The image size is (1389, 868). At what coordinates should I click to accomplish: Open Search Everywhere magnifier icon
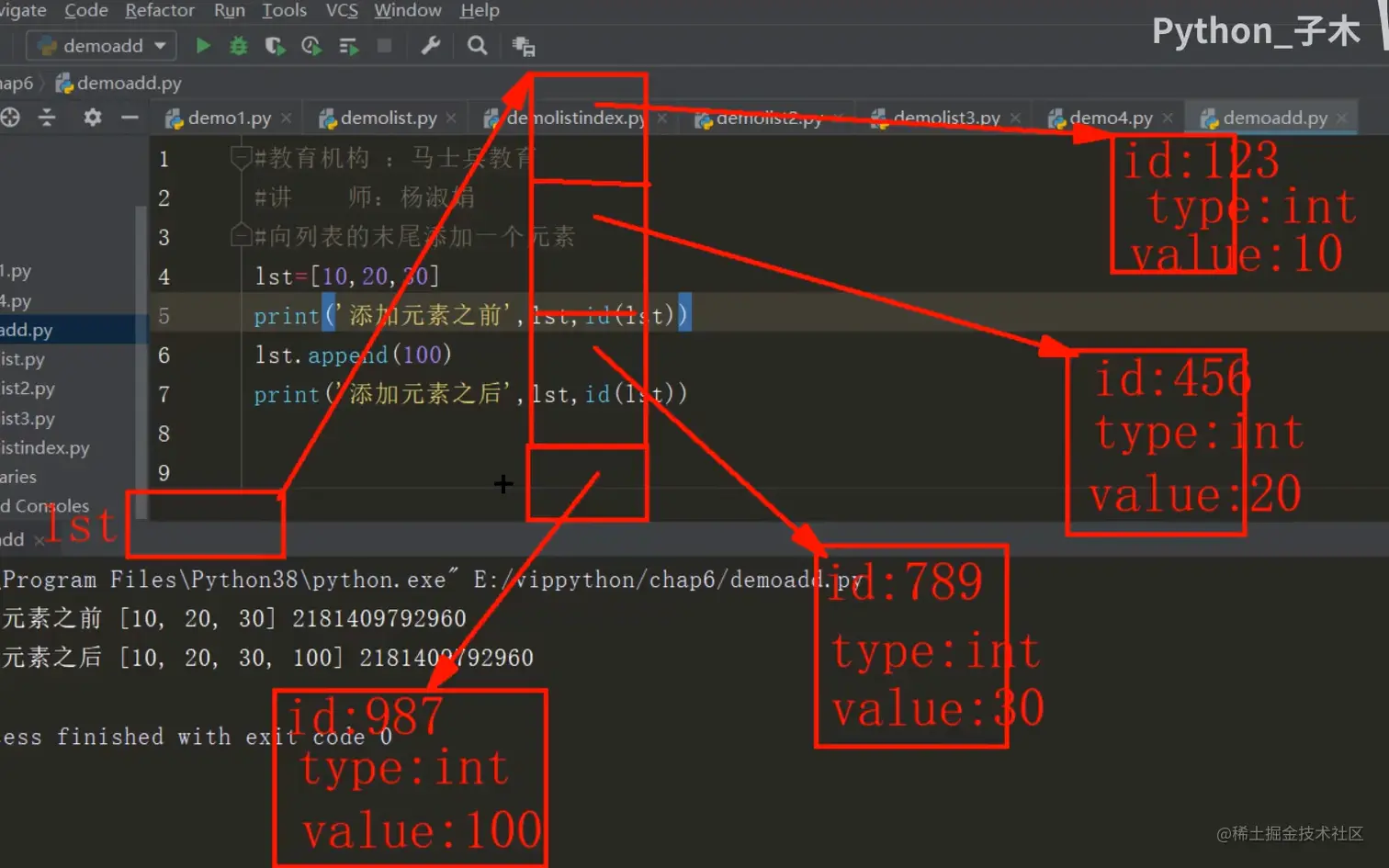pyautogui.click(x=477, y=45)
